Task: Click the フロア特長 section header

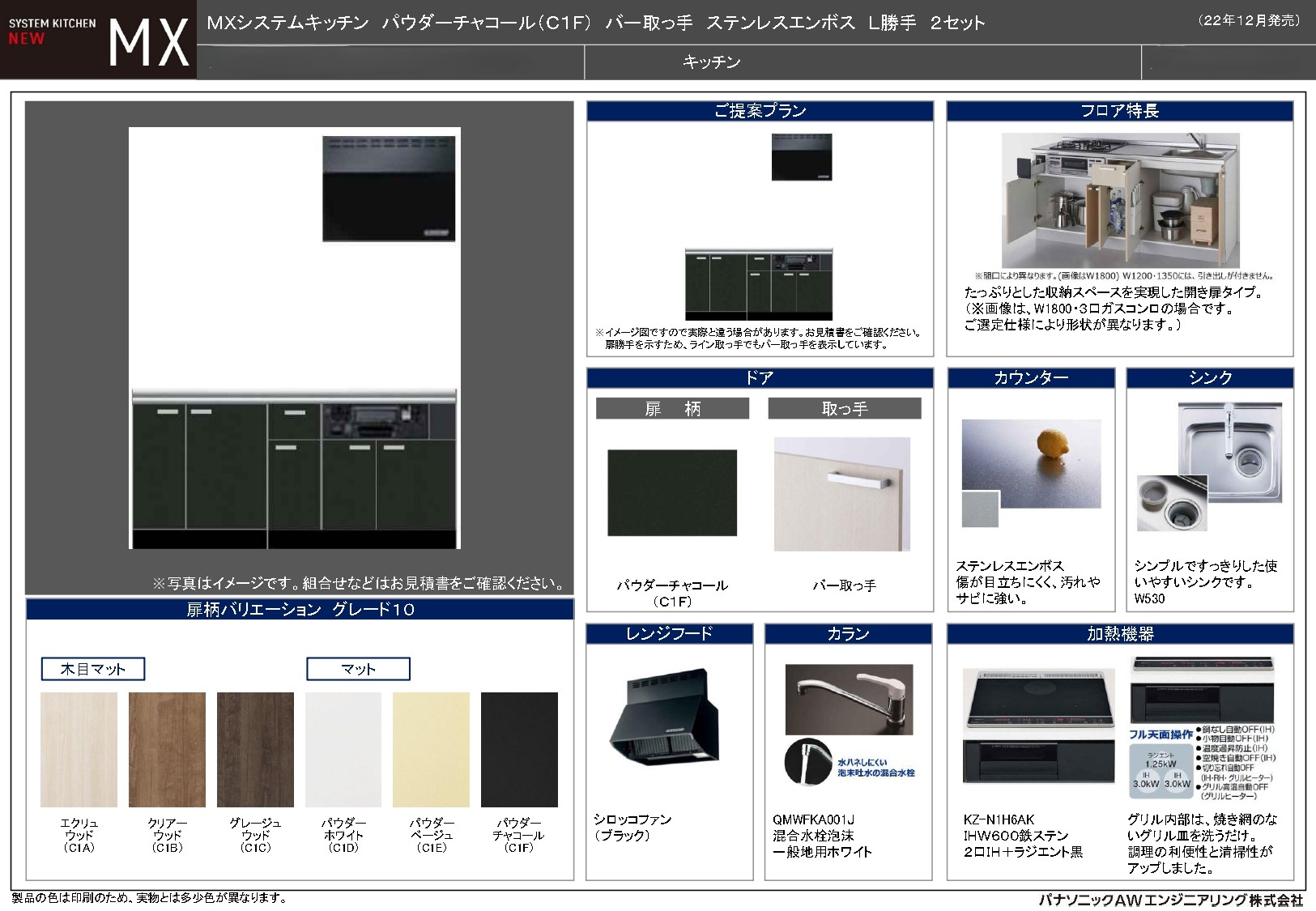Action: 1120,111
